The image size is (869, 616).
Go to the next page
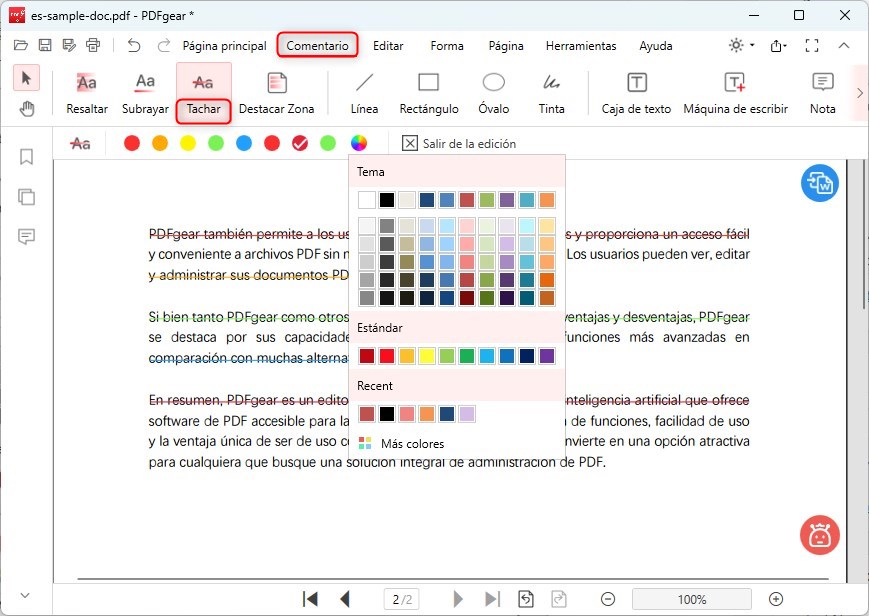tap(458, 599)
